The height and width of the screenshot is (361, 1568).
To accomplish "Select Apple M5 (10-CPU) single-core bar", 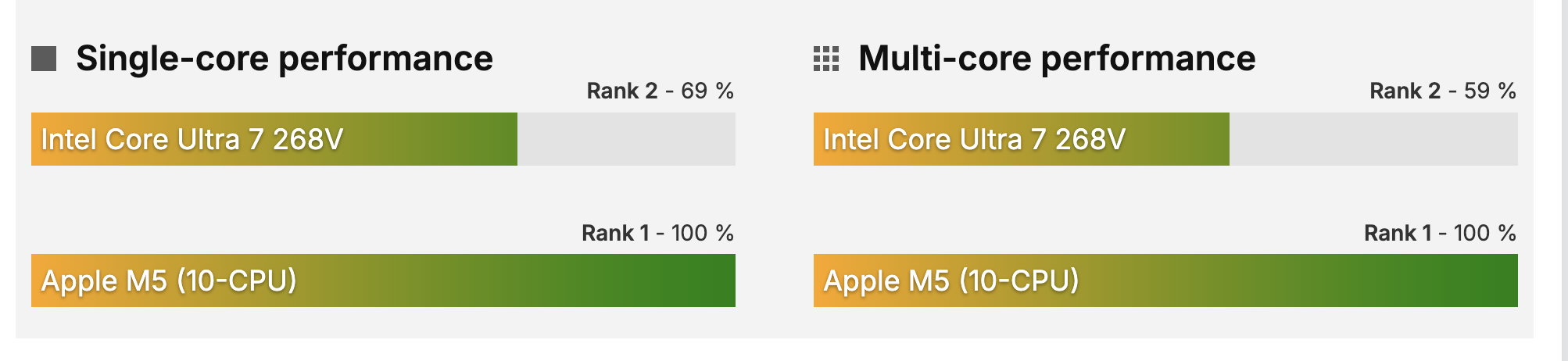I will point(383,281).
